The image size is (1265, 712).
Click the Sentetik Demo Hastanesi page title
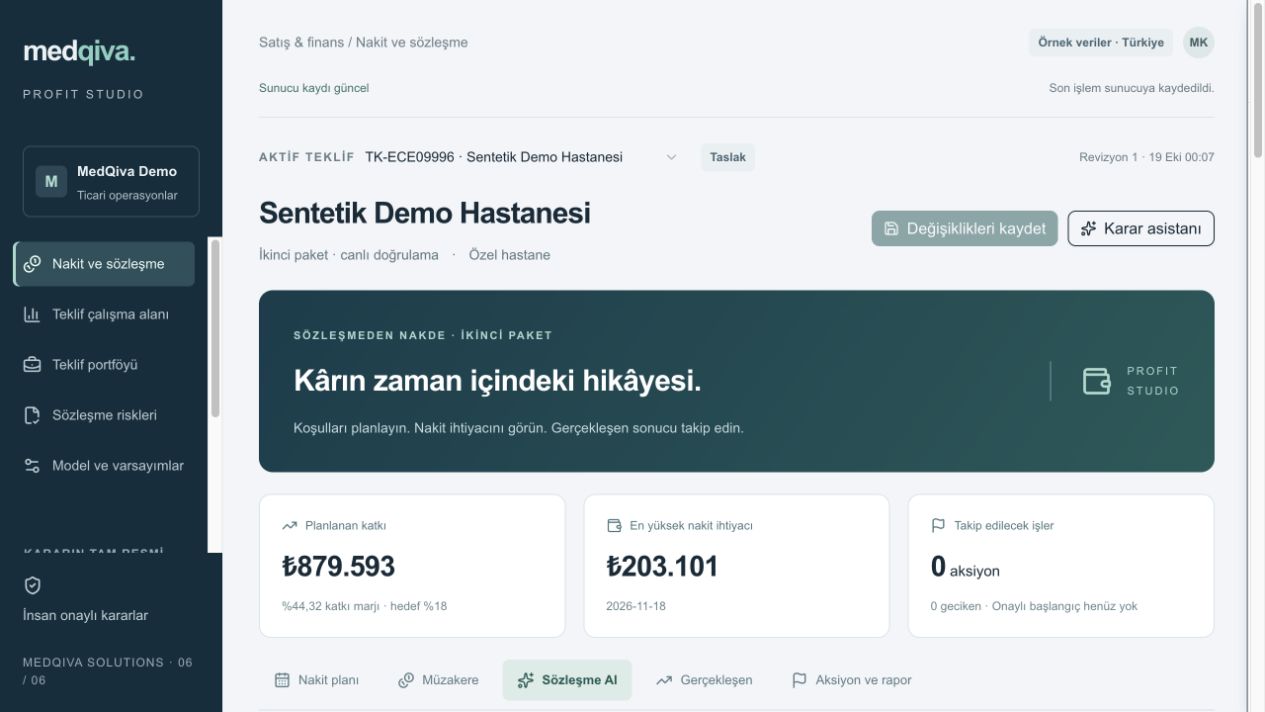pyautogui.click(x=425, y=213)
